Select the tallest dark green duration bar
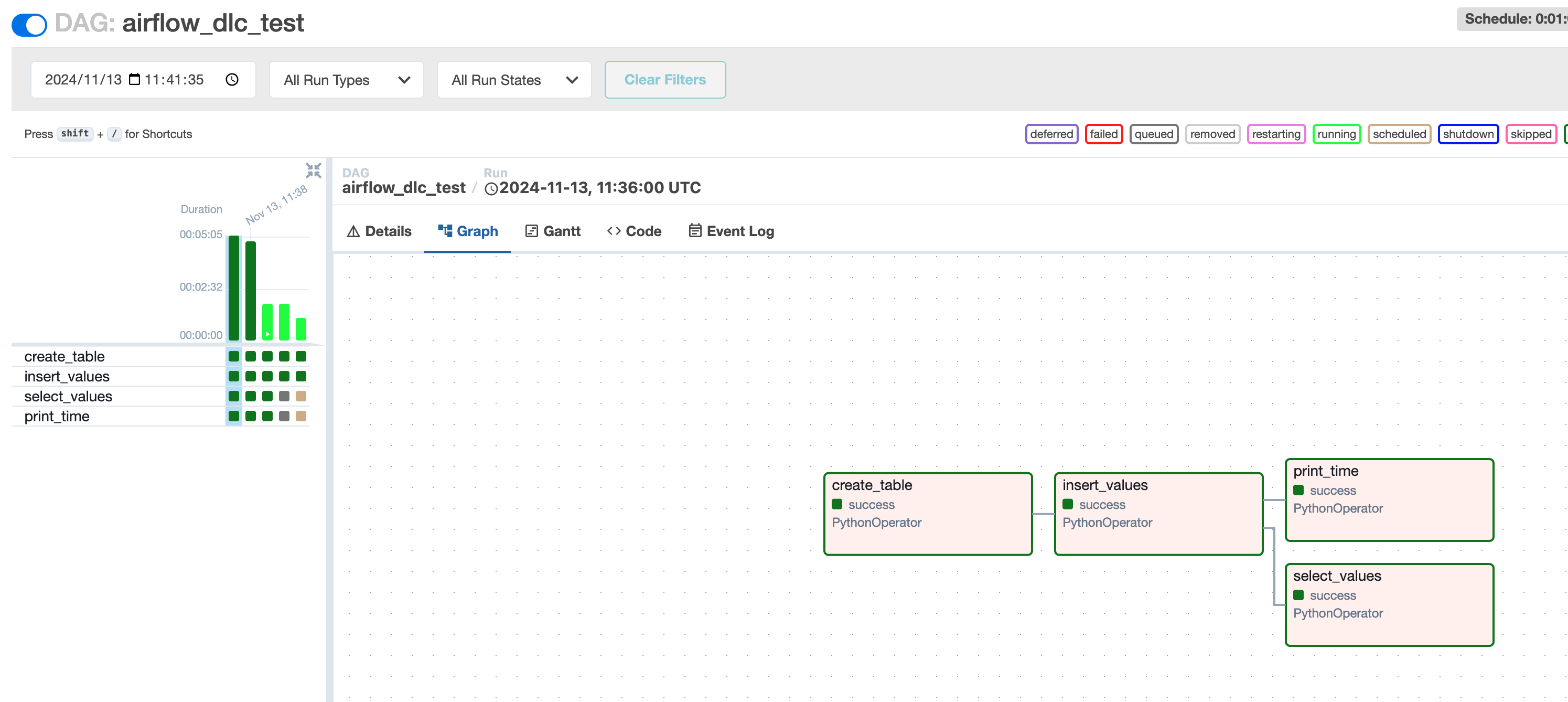This screenshot has height=702, width=1568. 234,288
